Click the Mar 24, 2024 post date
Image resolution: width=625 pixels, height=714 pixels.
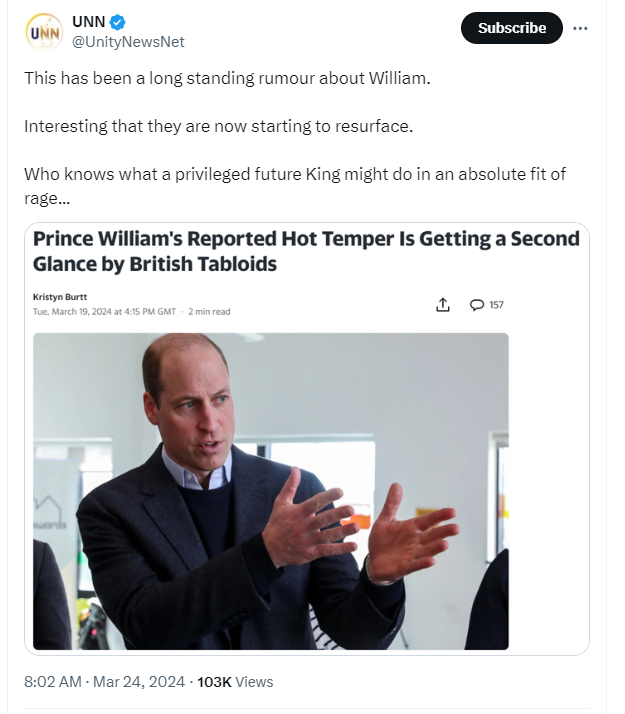(x=139, y=681)
